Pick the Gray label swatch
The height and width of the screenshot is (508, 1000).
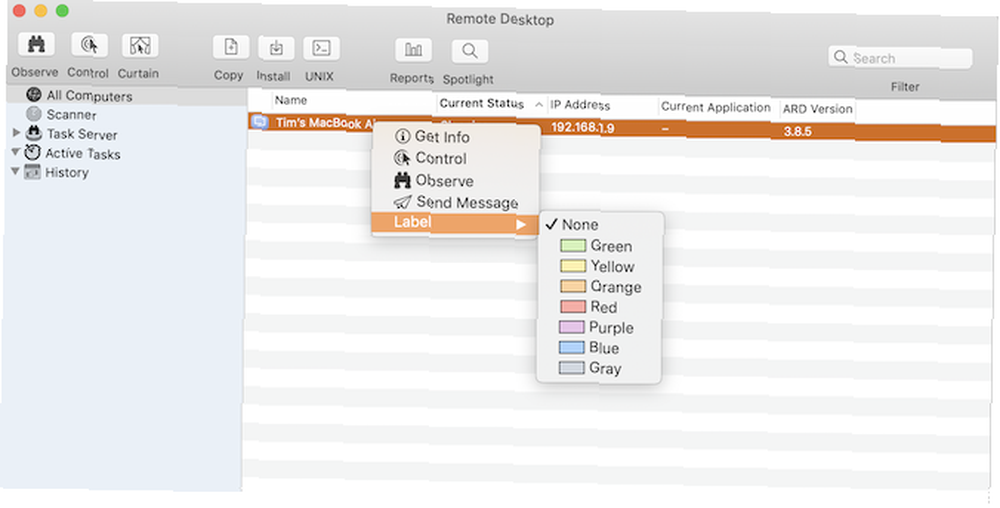click(571, 368)
